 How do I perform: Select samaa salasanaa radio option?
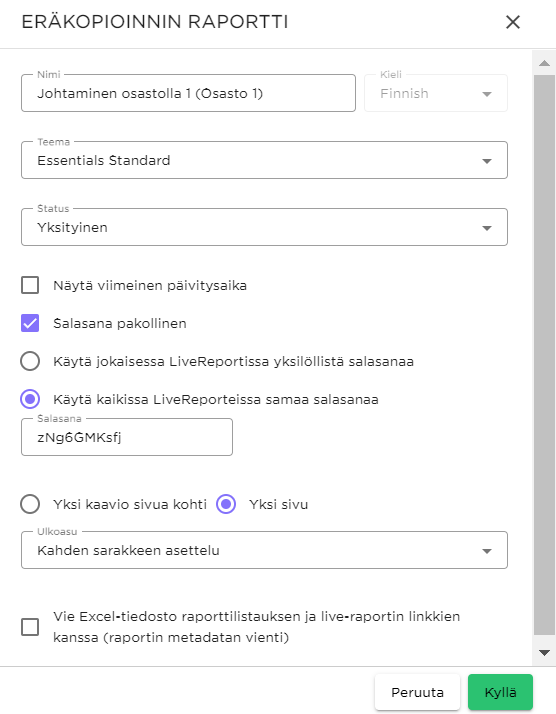point(30,399)
